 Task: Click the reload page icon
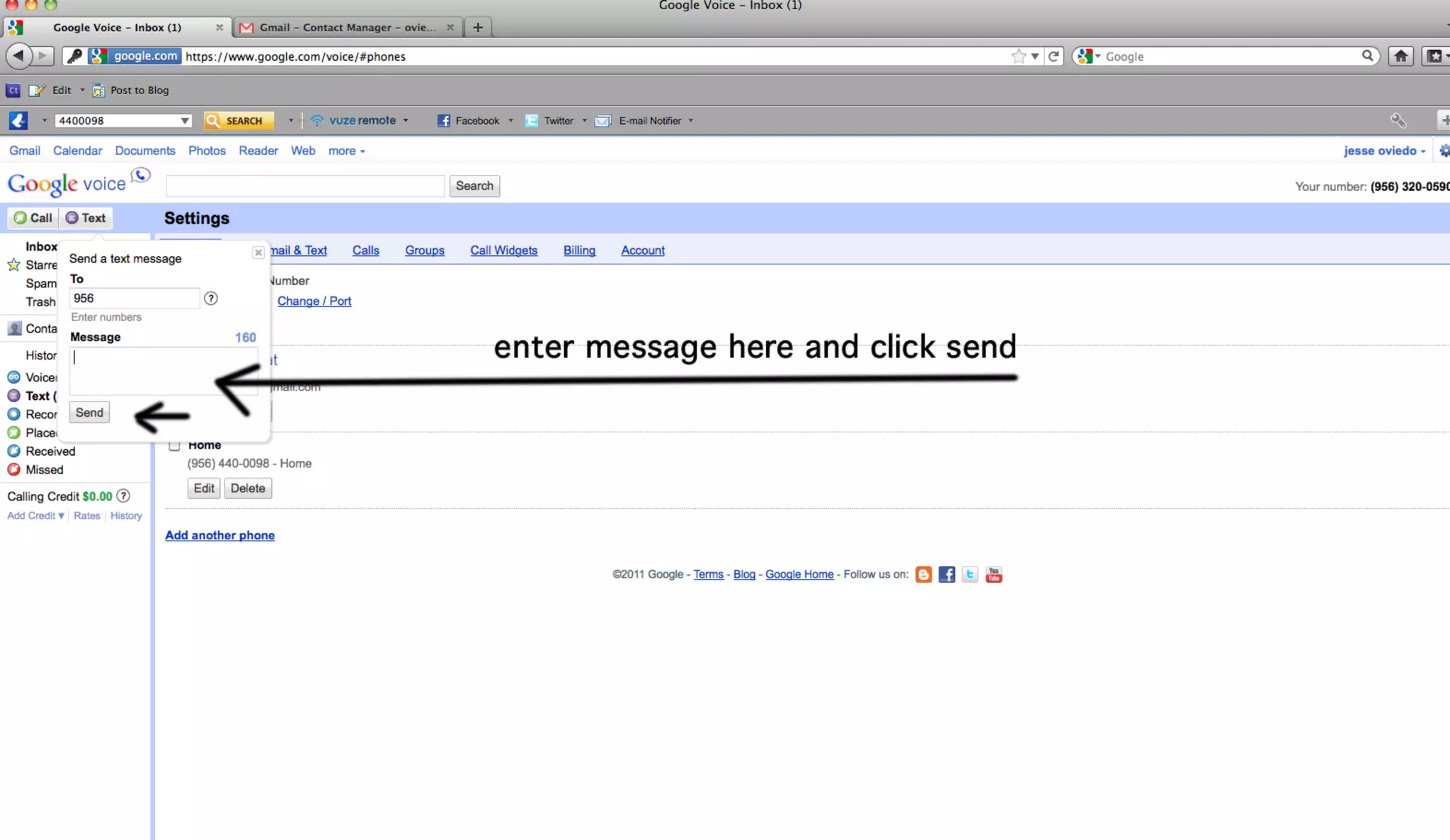[x=1054, y=57]
